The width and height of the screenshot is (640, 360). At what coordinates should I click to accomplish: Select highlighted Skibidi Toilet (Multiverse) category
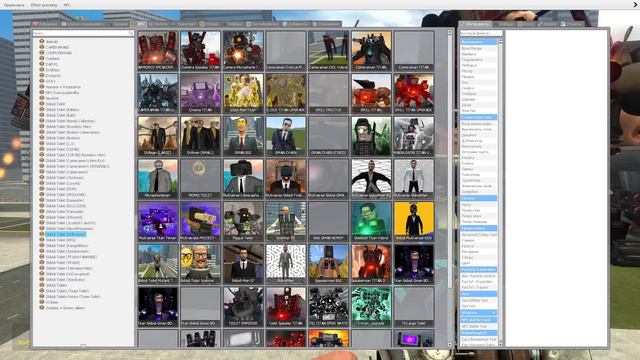click(65, 234)
